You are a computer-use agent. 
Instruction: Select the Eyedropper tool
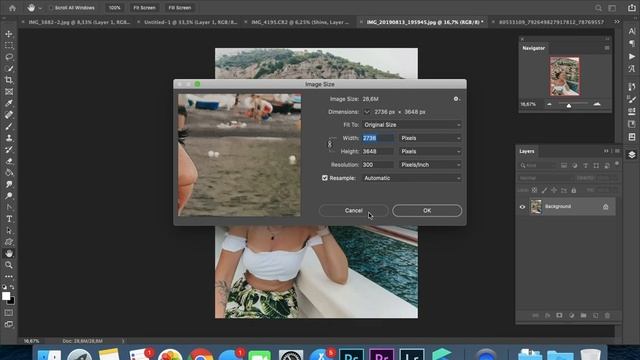[x=9, y=103]
